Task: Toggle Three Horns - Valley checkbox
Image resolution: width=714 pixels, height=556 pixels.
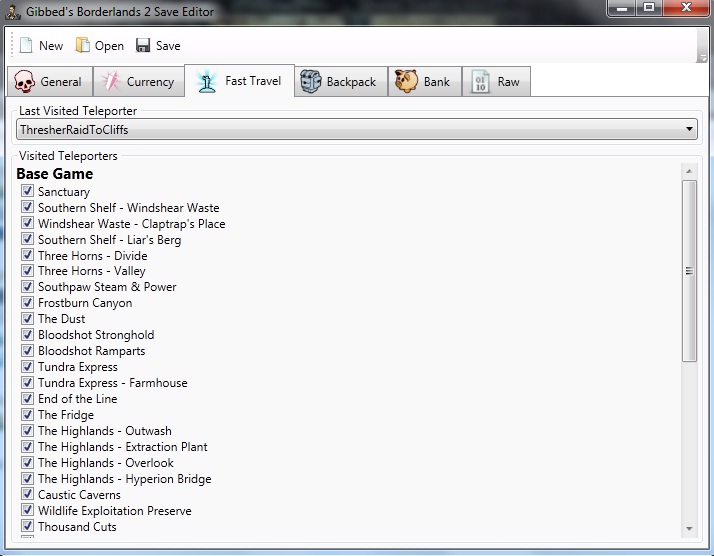Action: (x=27, y=270)
